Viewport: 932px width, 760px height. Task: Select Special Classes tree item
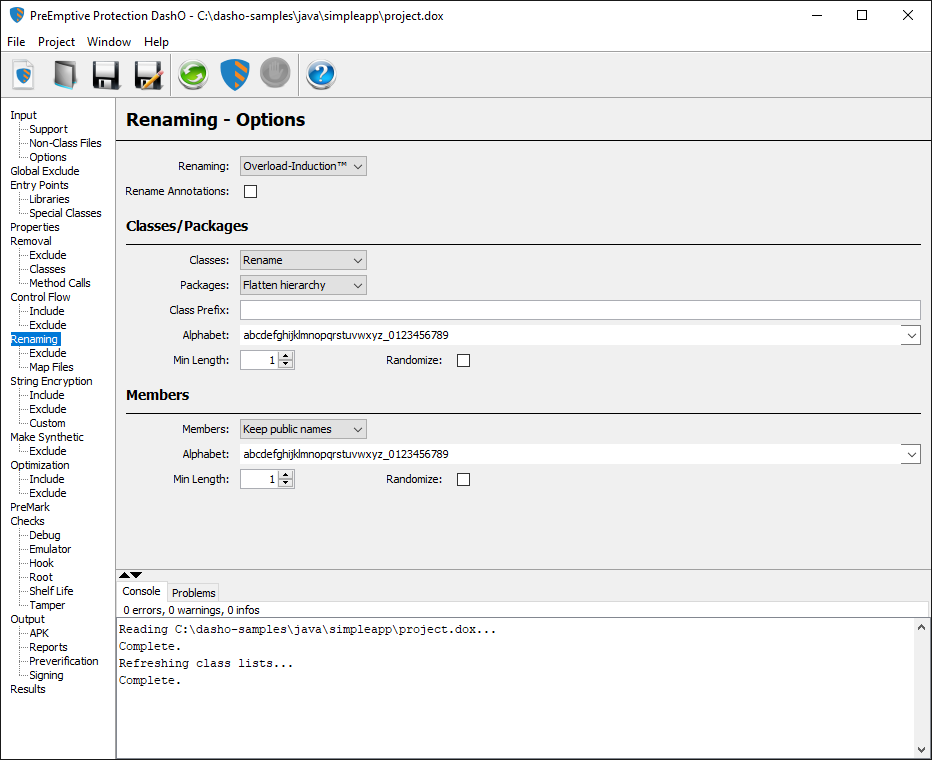pos(65,213)
